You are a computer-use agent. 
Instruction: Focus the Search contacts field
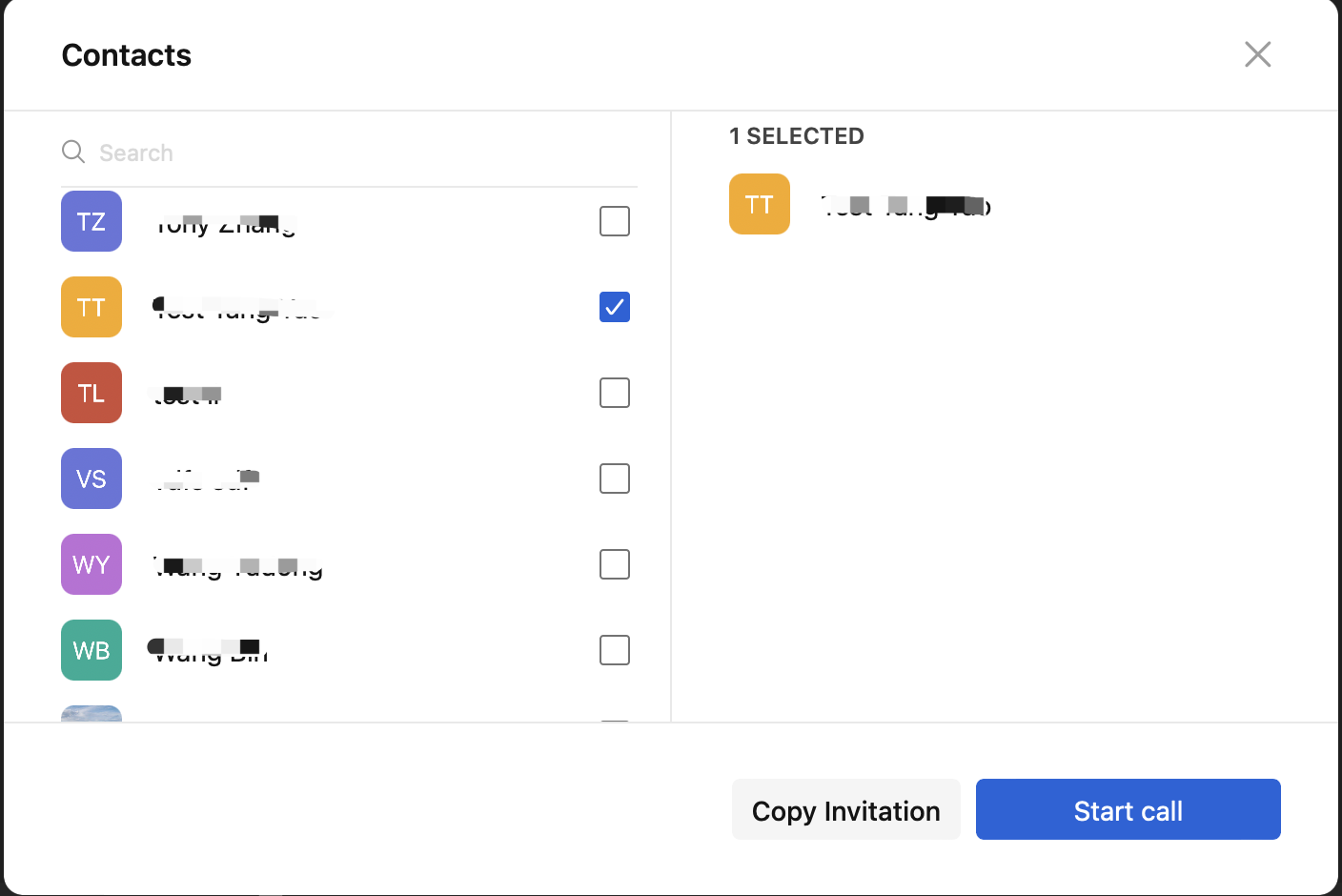pos(362,153)
